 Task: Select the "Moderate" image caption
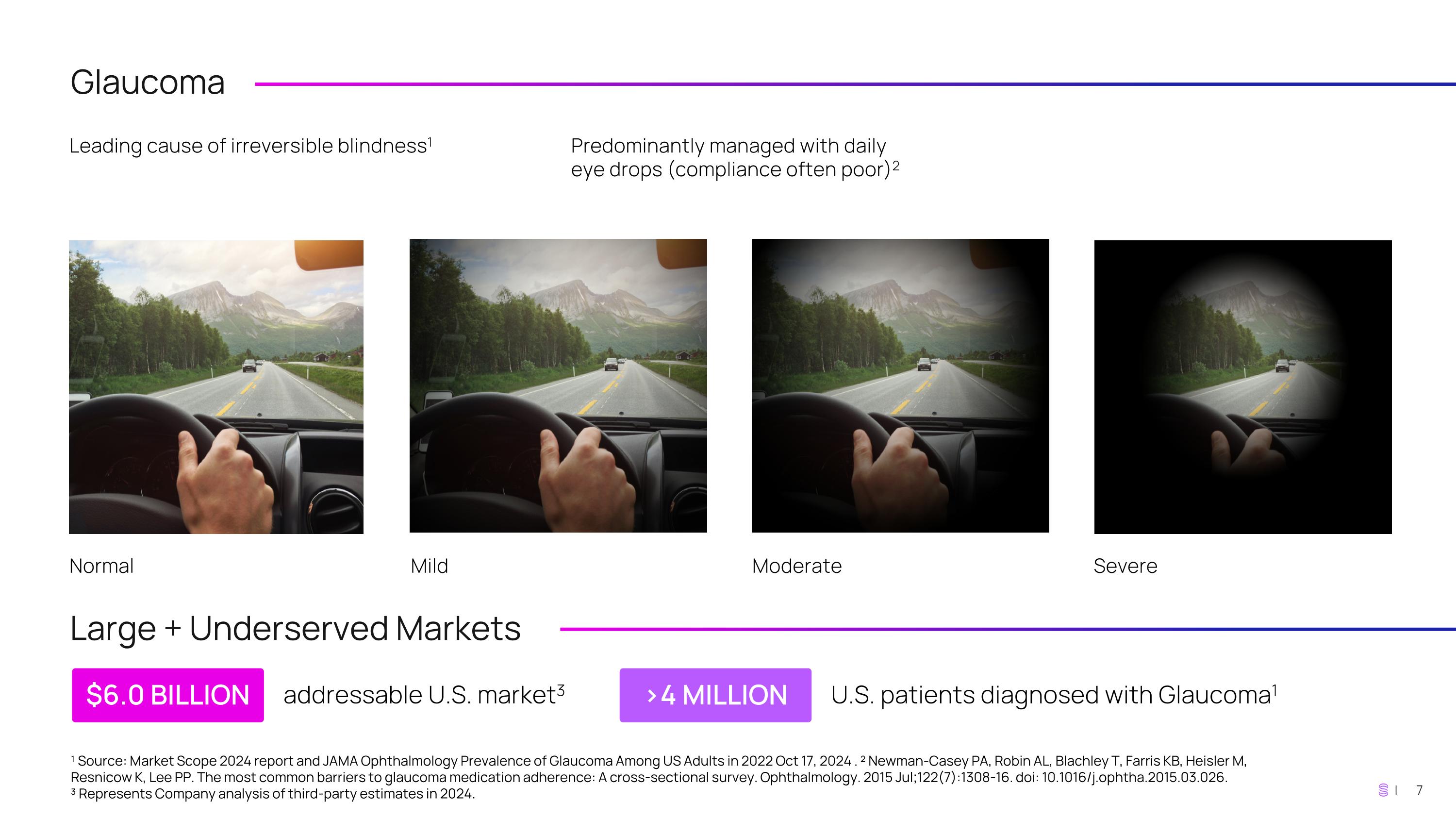point(796,566)
